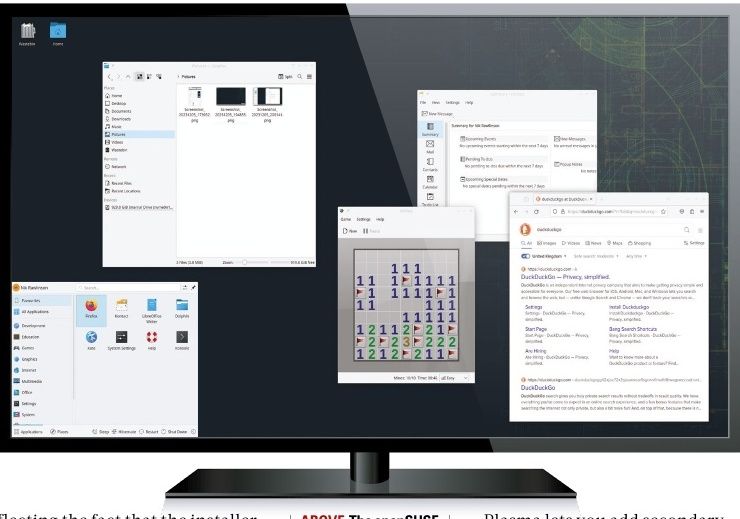Toggle the United Kingdom region switch
Screen dimensions: 740x519
click(525, 256)
